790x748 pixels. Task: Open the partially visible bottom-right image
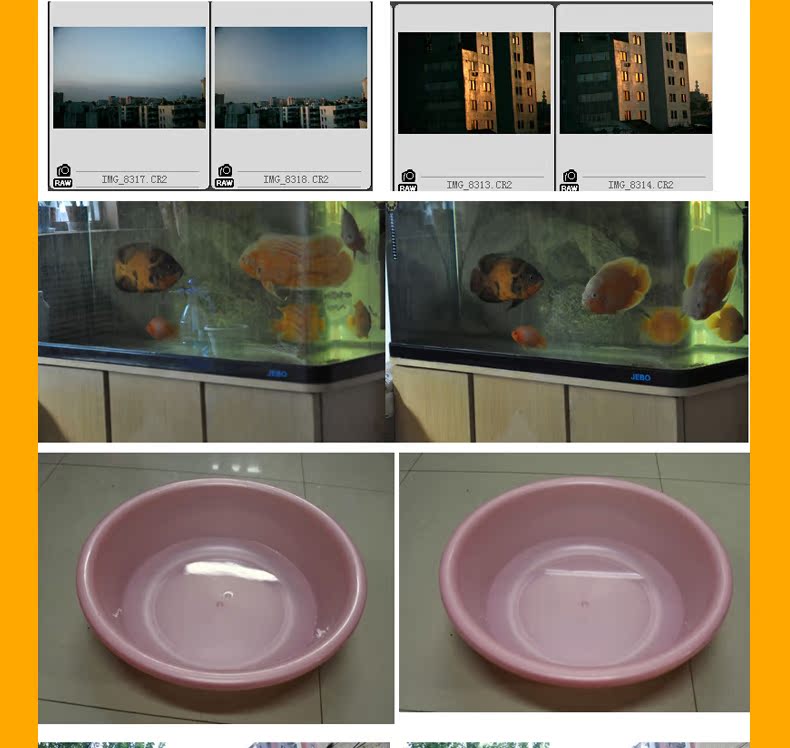pyautogui.click(x=578, y=745)
